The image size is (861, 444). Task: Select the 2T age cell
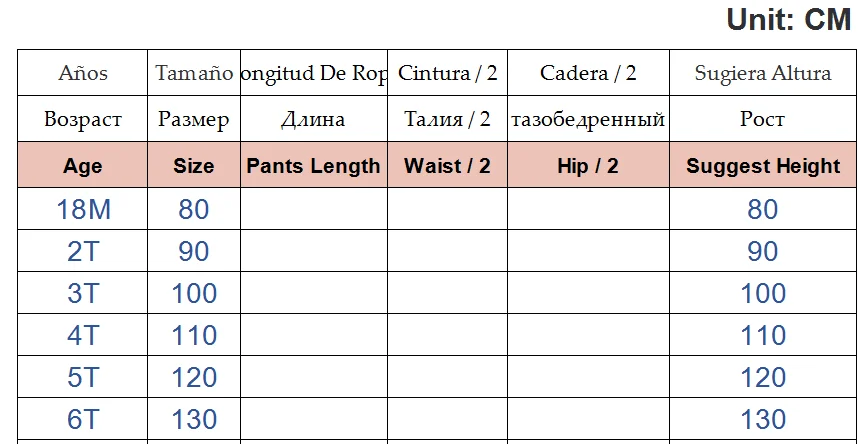[83, 251]
